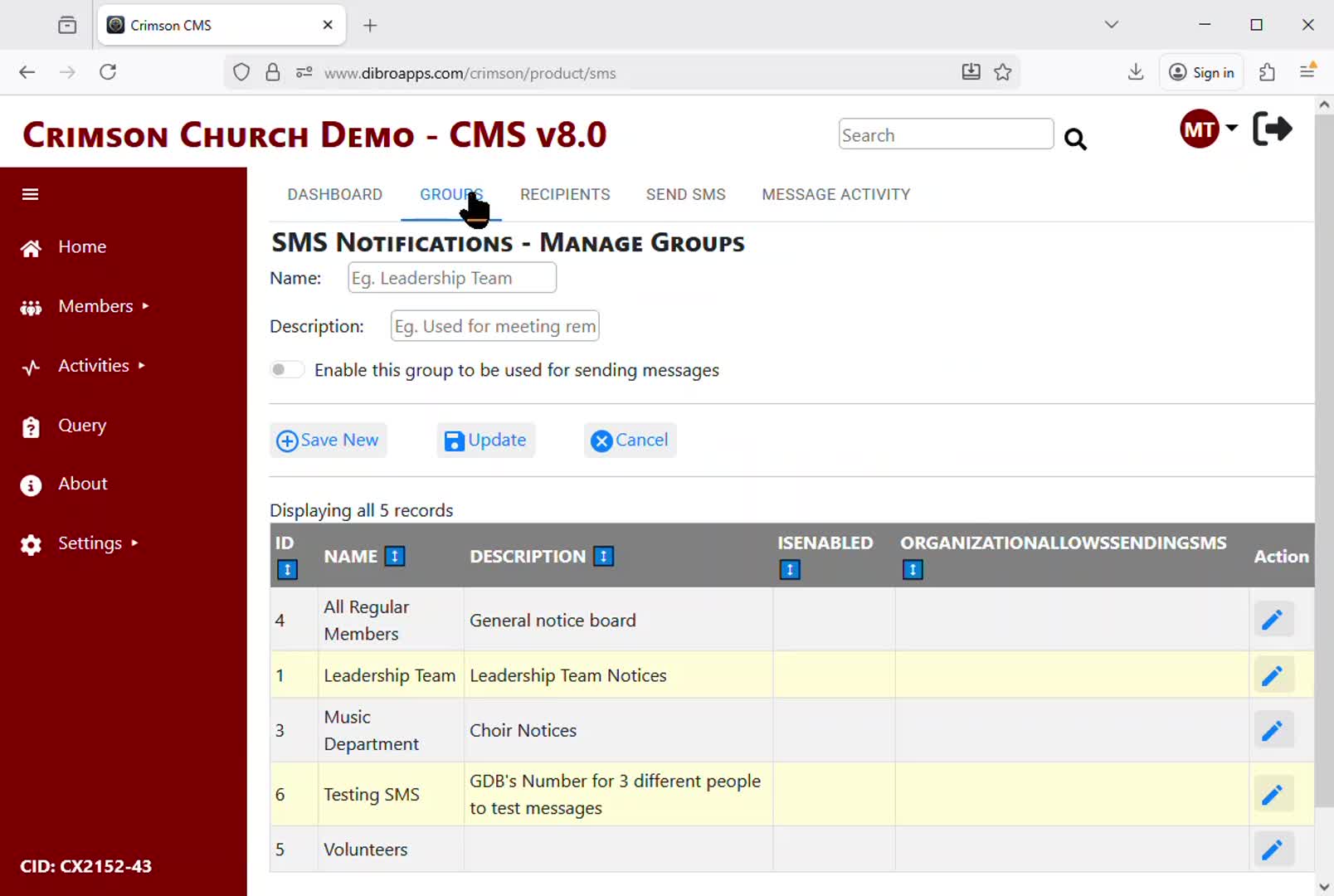Sort table by the NAME column
The height and width of the screenshot is (896, 1334).
point(395,557)
